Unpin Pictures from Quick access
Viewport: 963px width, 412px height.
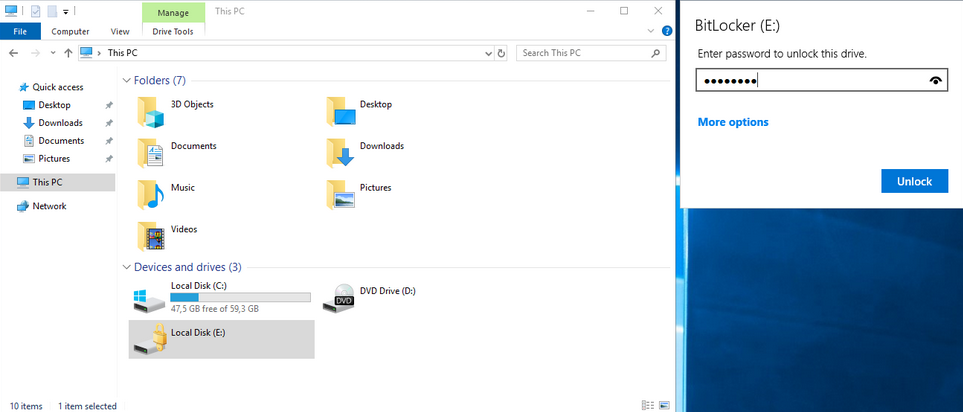point(109,158)
